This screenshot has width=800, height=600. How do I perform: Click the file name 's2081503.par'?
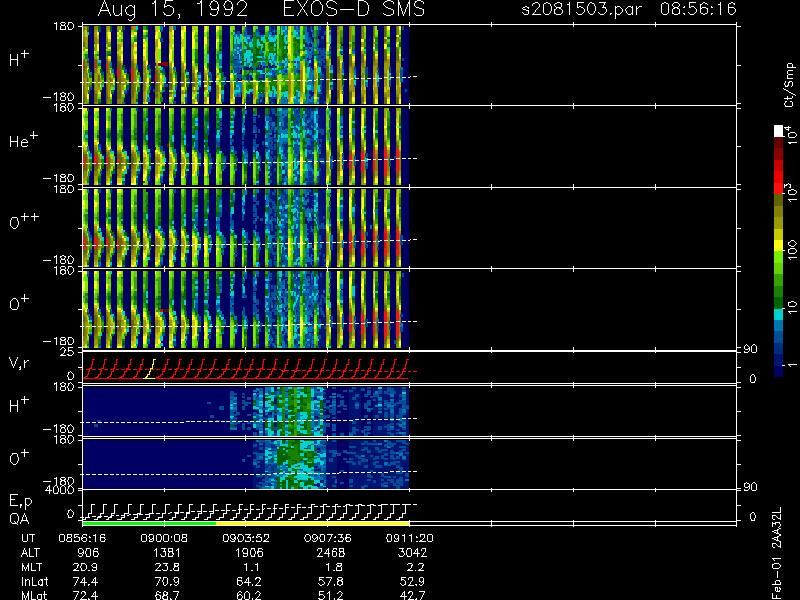click(581, 9)
